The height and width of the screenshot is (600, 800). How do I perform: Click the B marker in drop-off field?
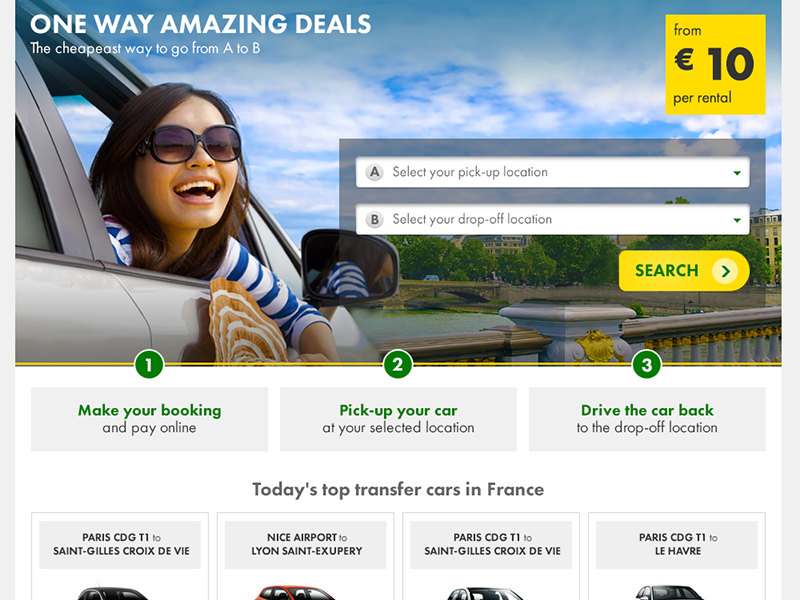374,219
